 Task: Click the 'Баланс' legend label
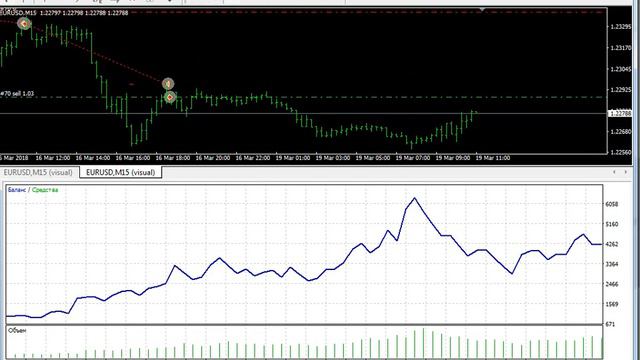point(17,190)
